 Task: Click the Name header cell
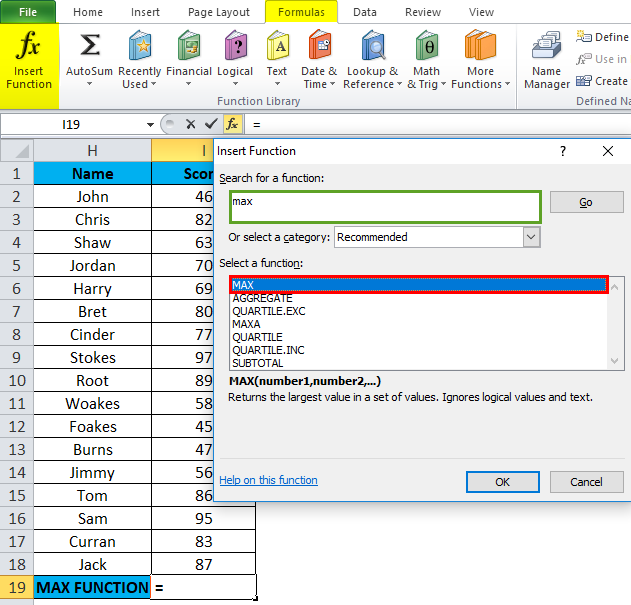pos(93,173)
